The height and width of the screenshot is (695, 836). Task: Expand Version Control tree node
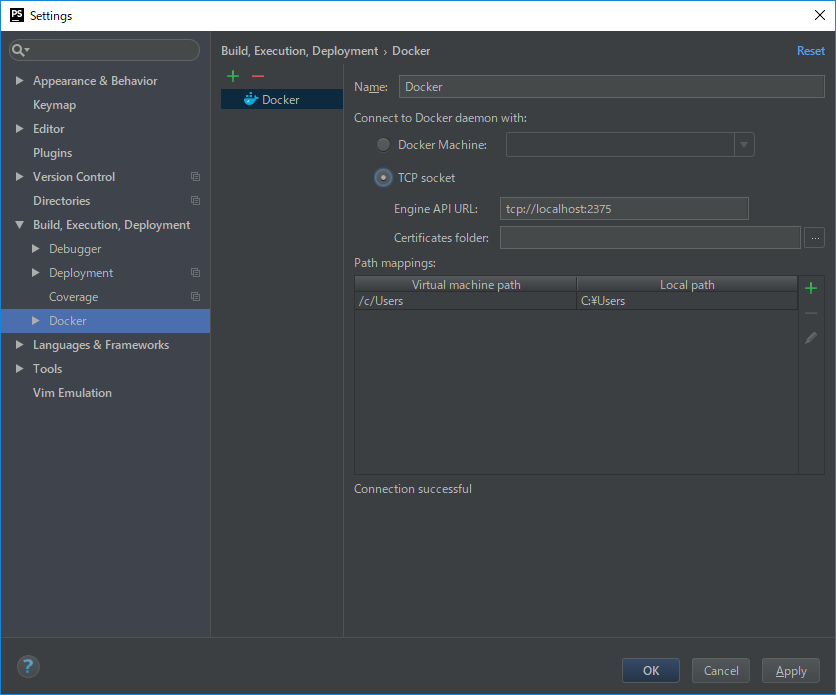coord(20,176)
